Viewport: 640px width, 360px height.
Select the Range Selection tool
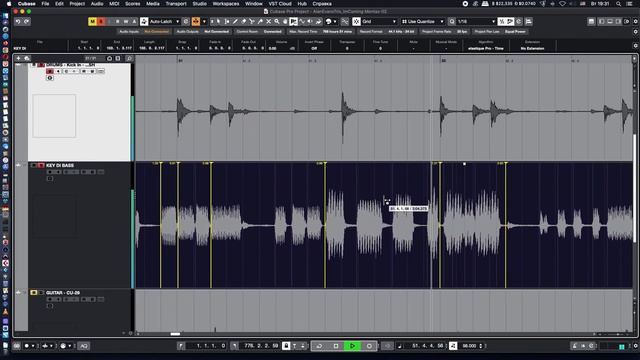coord(227,21)
